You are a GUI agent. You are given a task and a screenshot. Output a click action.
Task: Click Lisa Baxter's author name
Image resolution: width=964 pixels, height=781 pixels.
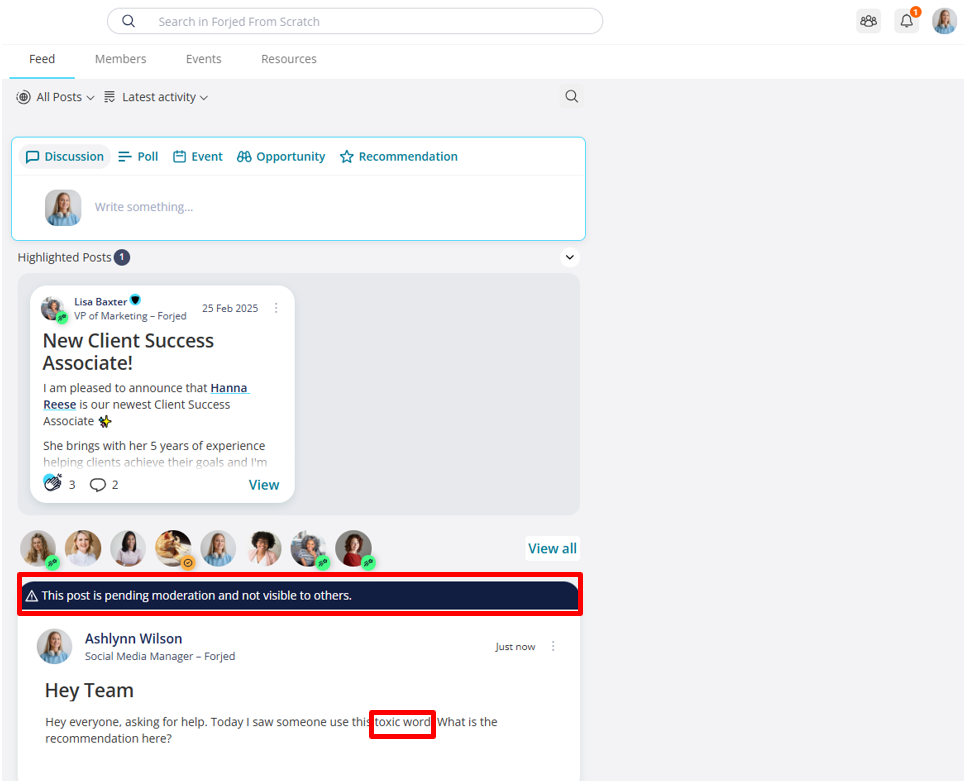101,302
